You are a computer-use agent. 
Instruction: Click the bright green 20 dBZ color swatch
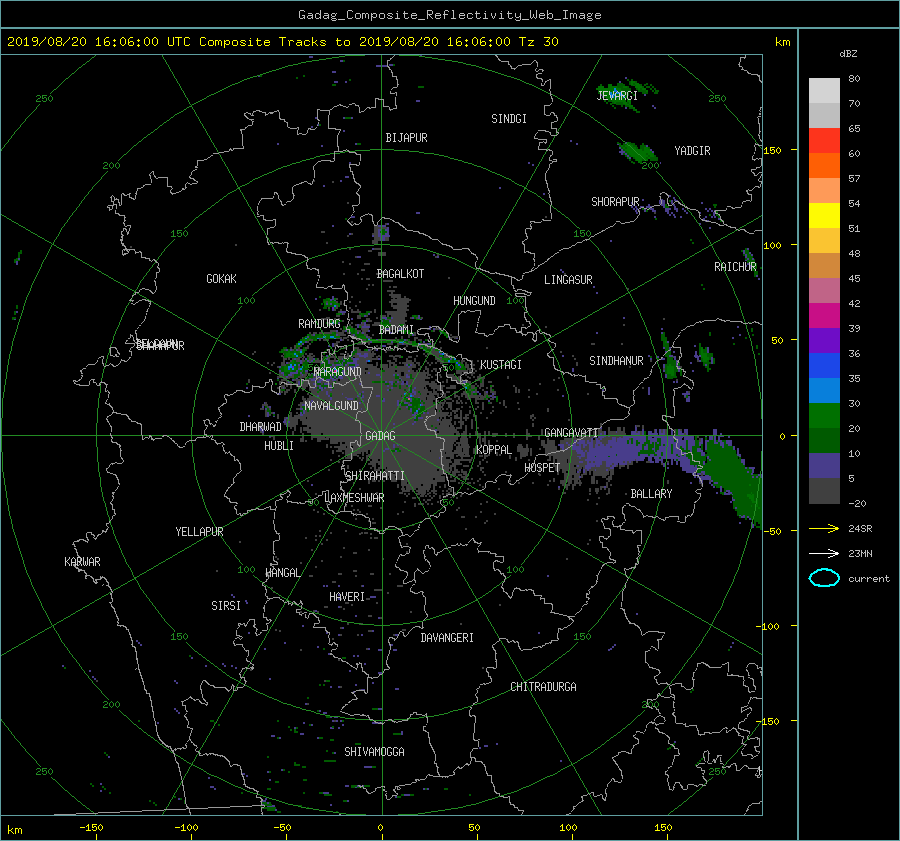(824, 416)
